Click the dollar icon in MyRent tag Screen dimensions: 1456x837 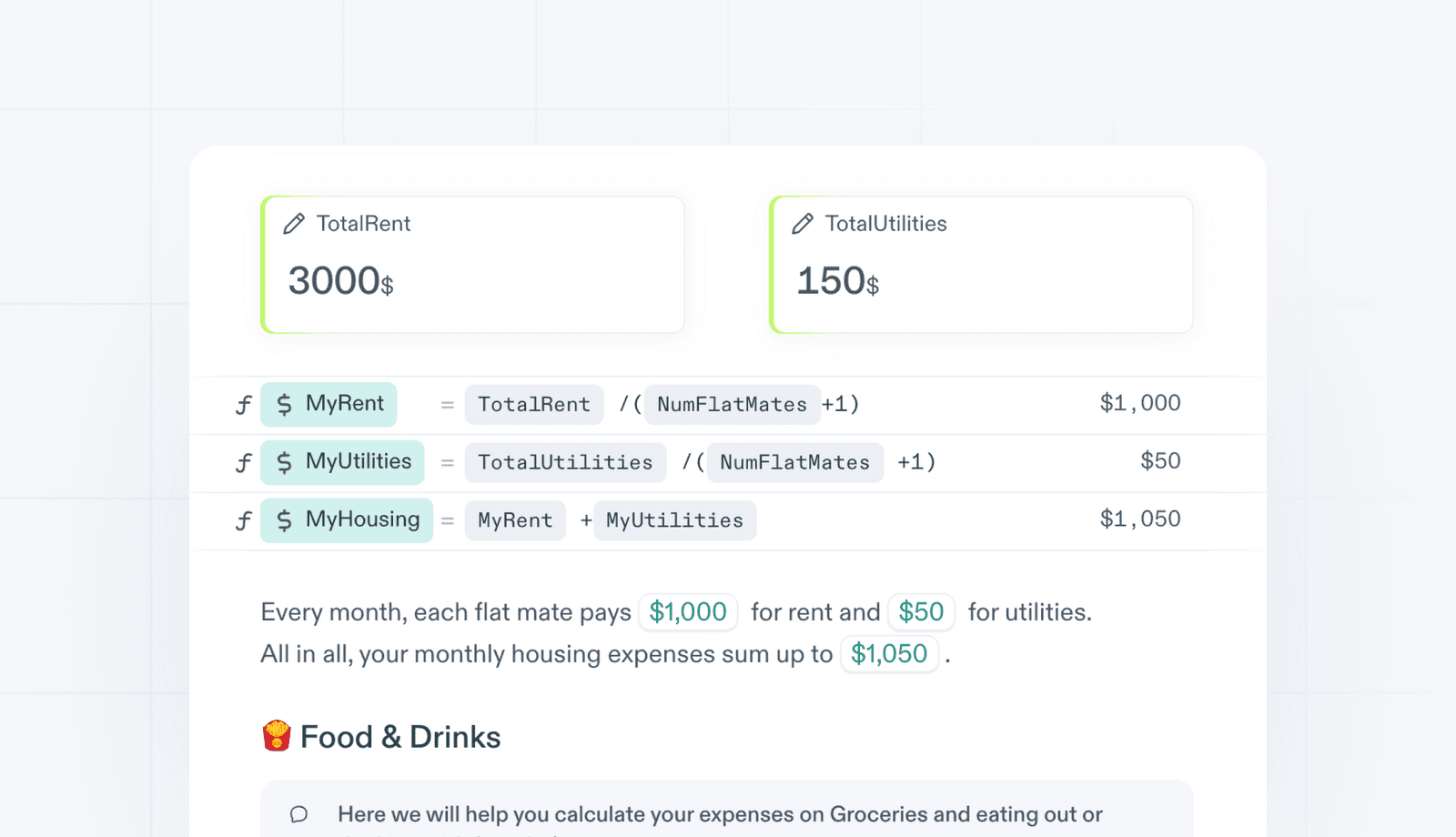[285, 405]
